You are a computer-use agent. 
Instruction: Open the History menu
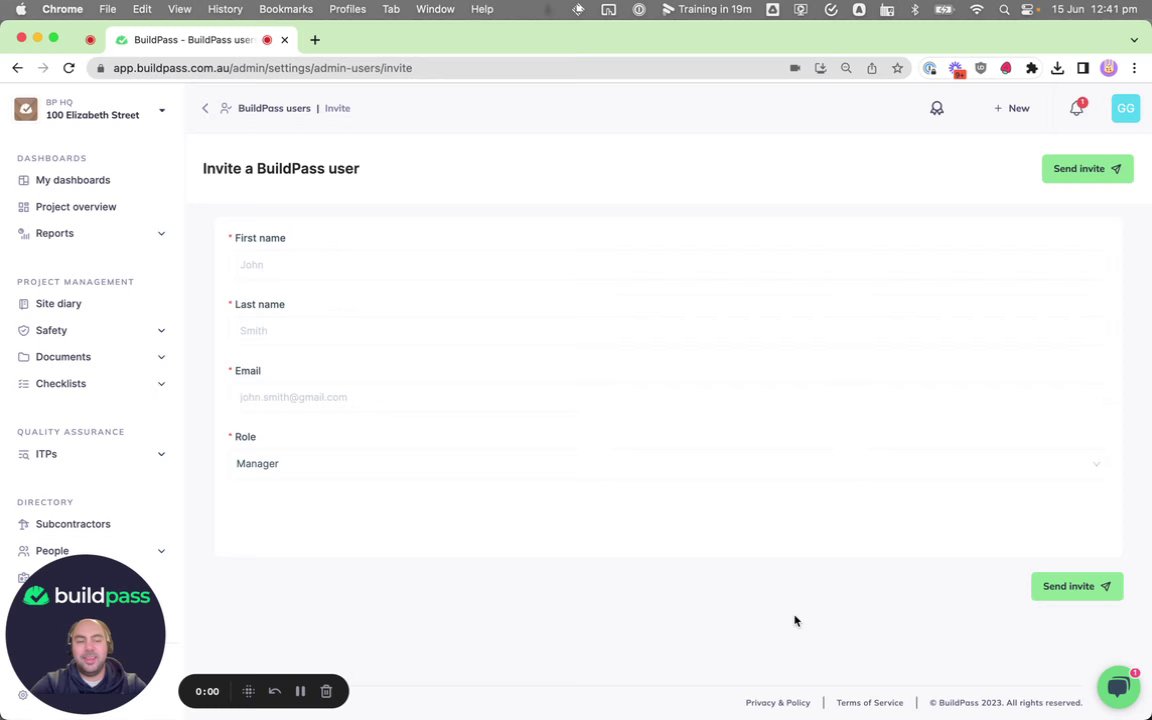225,10
